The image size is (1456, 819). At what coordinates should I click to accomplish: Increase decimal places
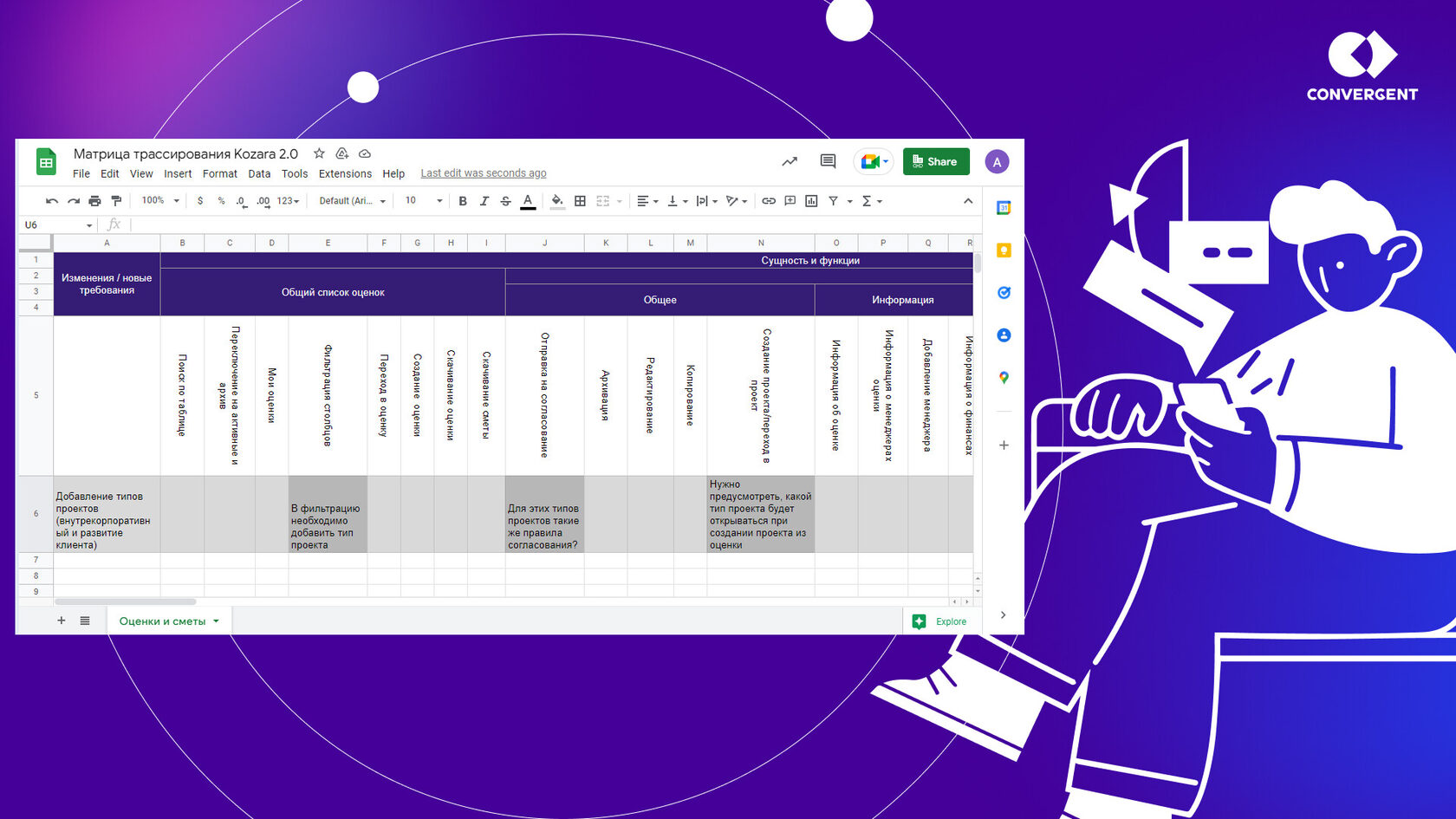tap(263, 201)
